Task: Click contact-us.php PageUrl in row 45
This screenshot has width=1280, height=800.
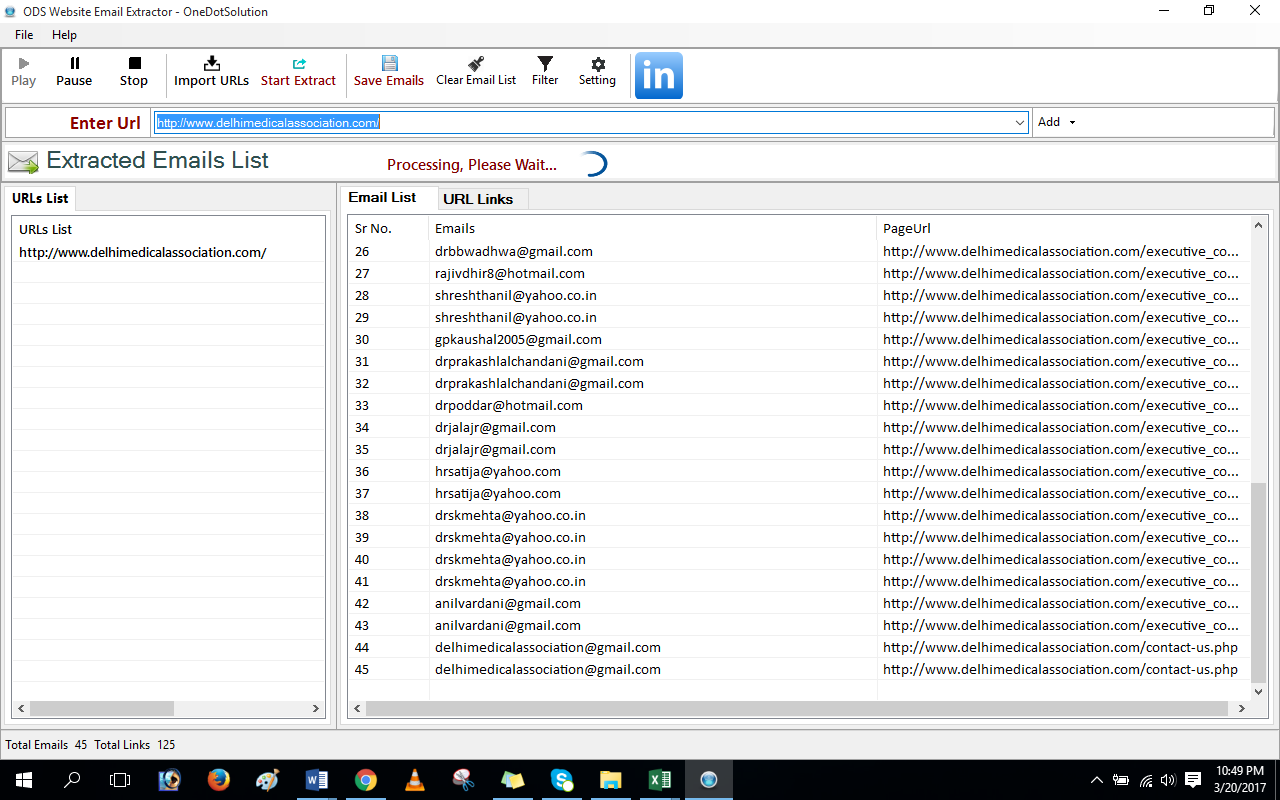Action: pyautogui.click(x=1060, y=669)
